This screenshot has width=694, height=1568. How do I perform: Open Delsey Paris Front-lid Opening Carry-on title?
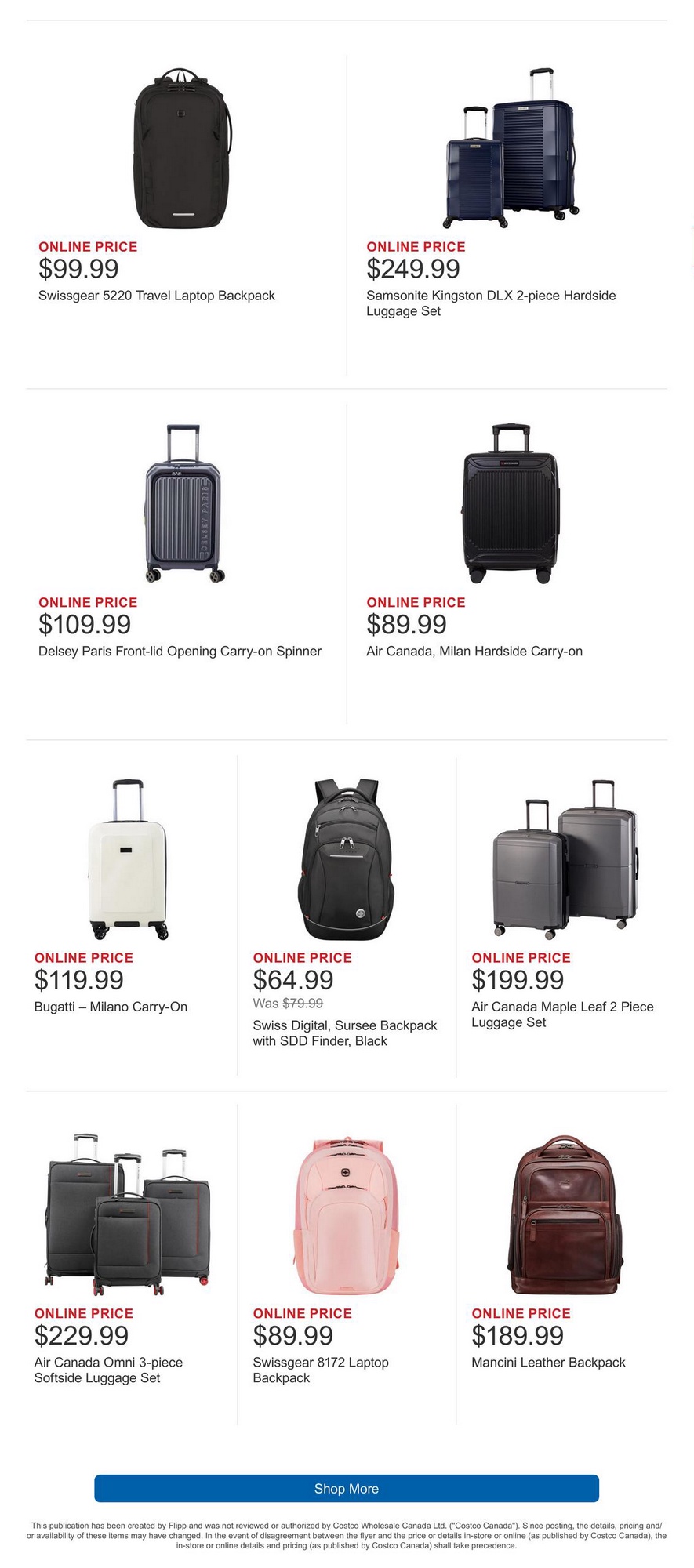click(180, 652)
